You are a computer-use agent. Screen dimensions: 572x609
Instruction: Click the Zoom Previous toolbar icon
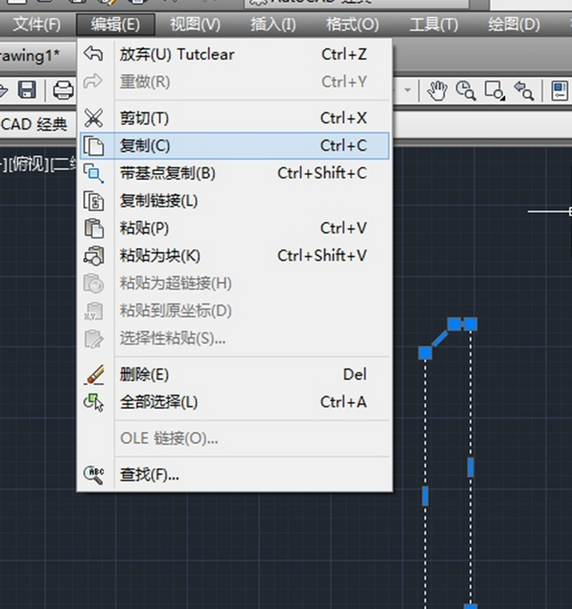[x=523, y=91]
